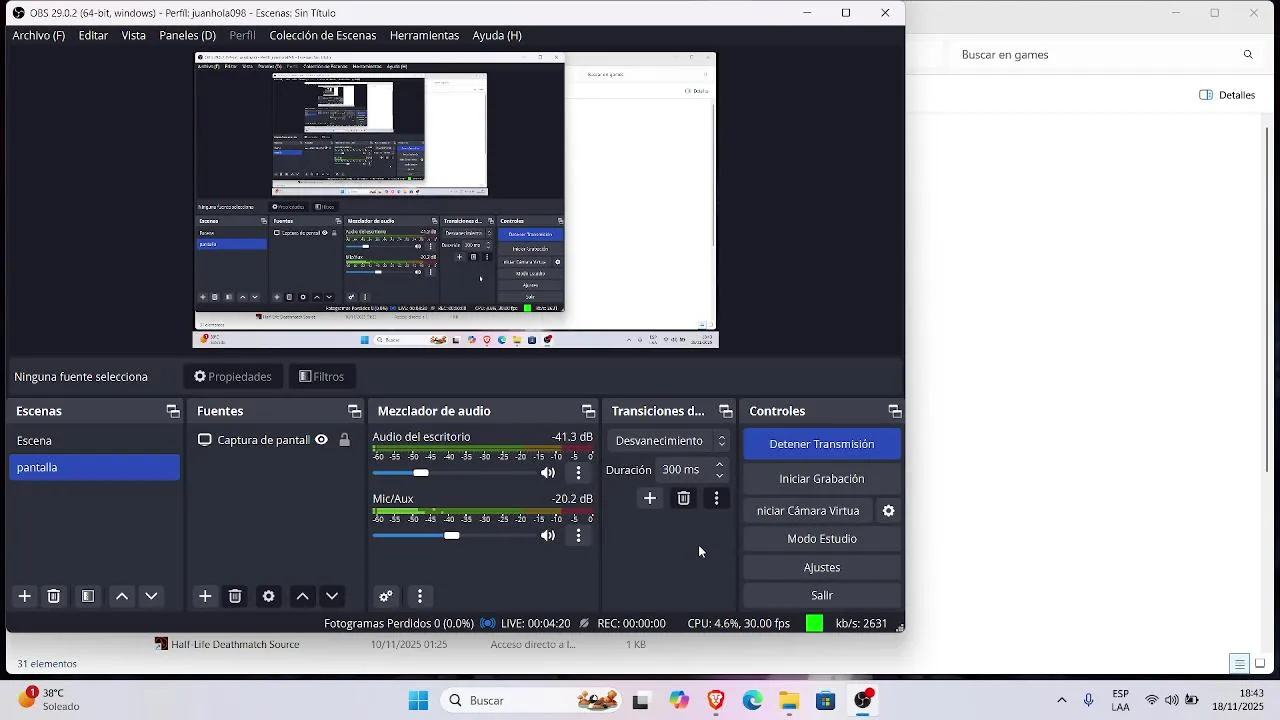
Task: Open scene filters icon in Escenas panel
Action: pyautogui.click(x=88, y=596)
